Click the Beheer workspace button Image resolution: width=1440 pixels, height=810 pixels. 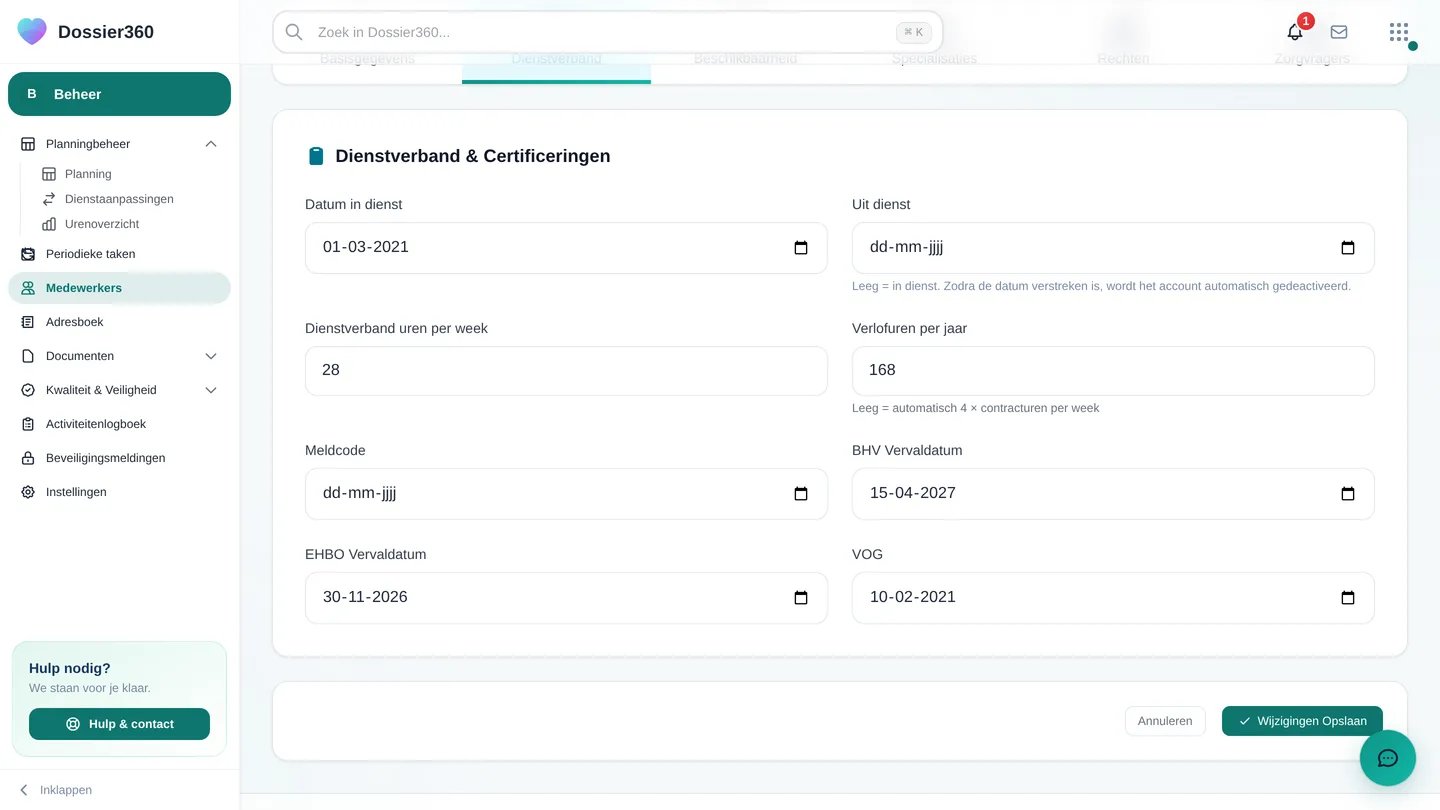[x=119, y=94]
